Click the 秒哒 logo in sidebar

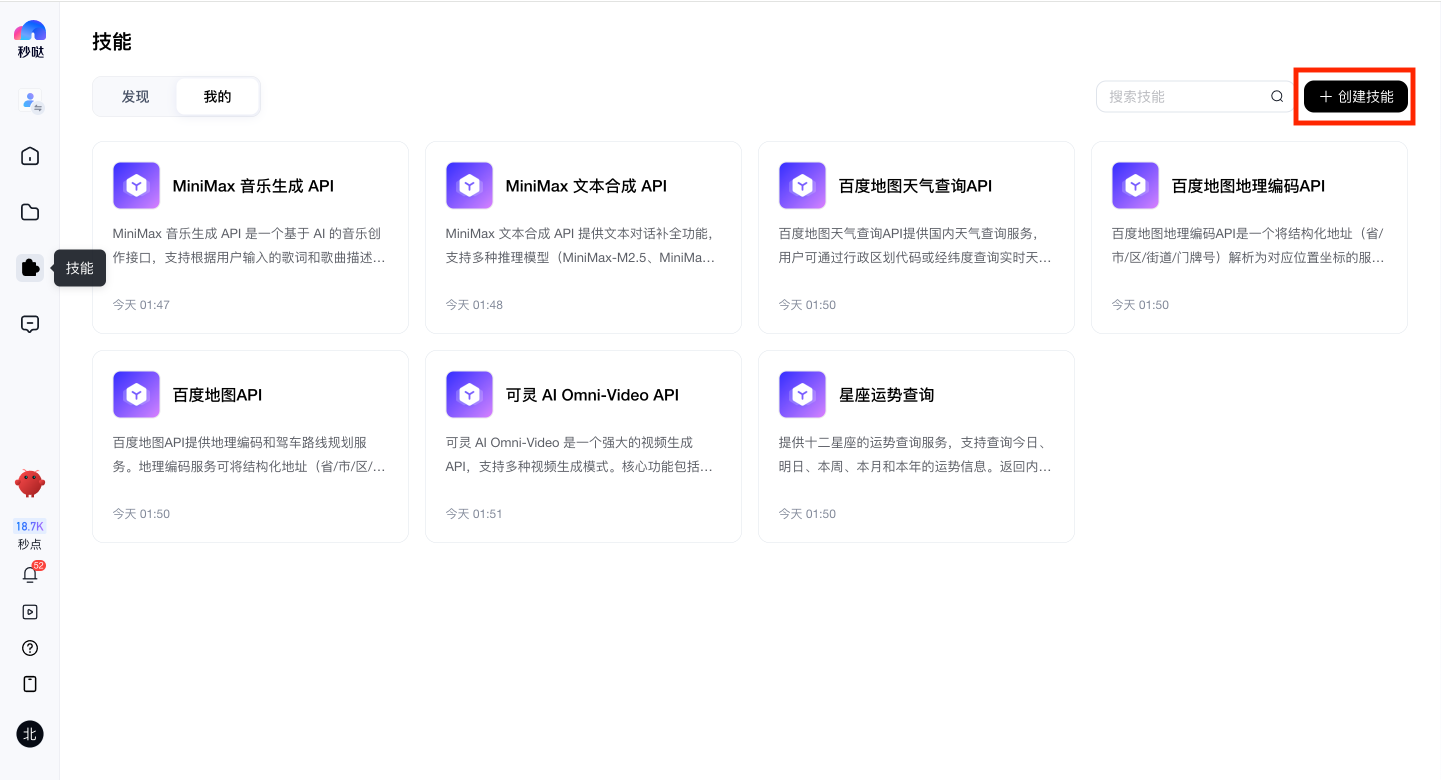pos(30,39)
